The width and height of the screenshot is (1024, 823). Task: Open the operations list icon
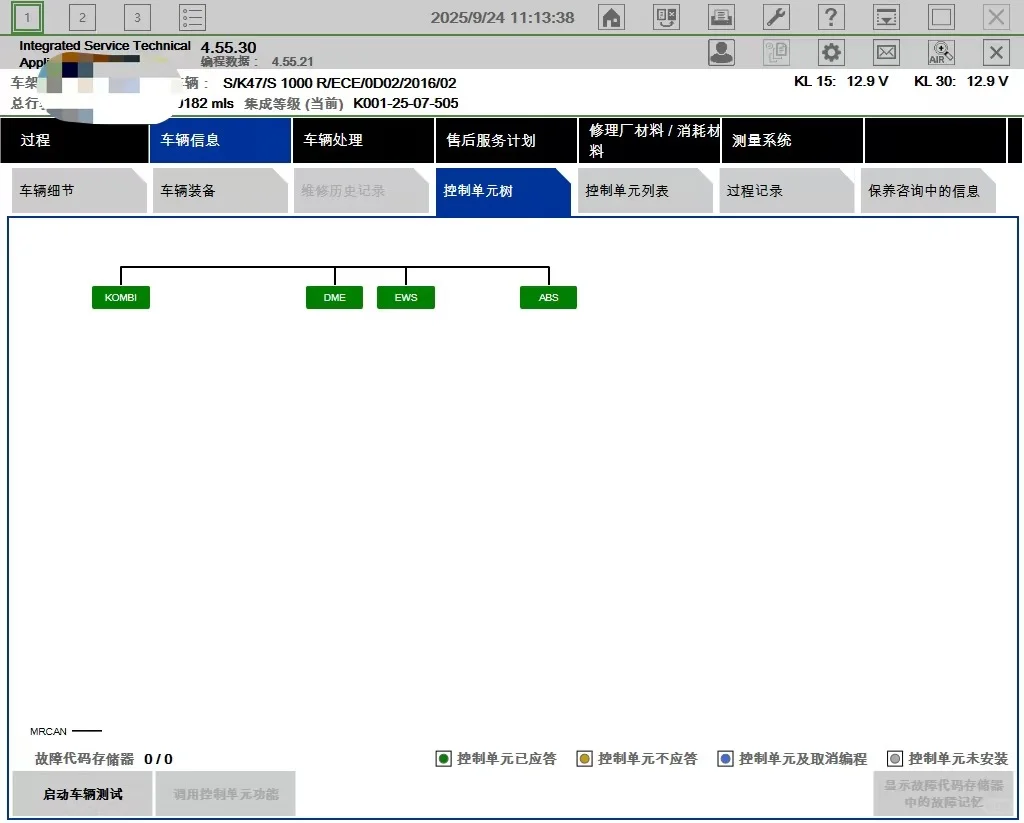pos(192,18)
